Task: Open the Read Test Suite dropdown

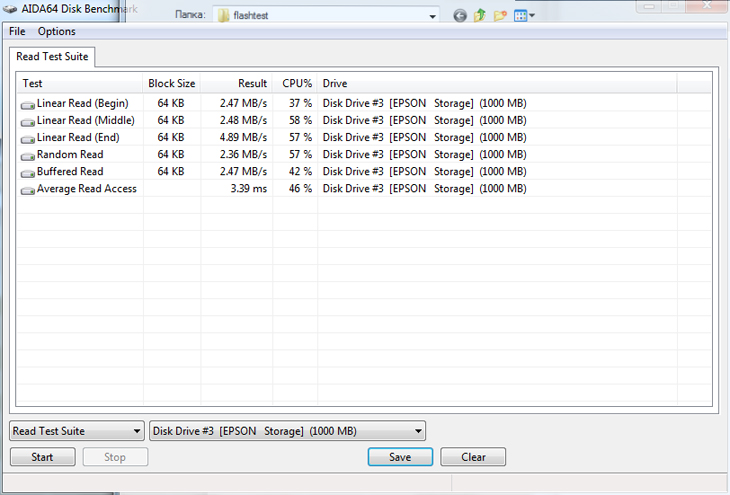Action: [76, 431]
